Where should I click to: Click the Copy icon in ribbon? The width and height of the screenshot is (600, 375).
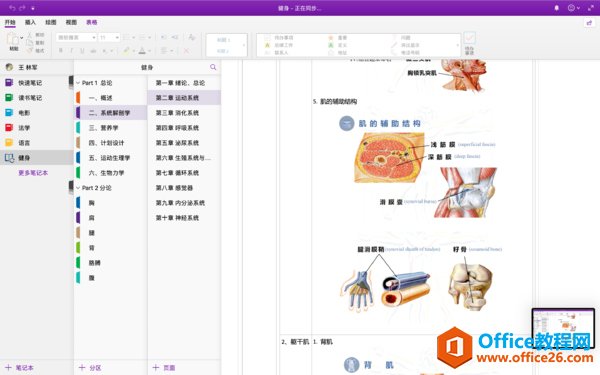30,42
